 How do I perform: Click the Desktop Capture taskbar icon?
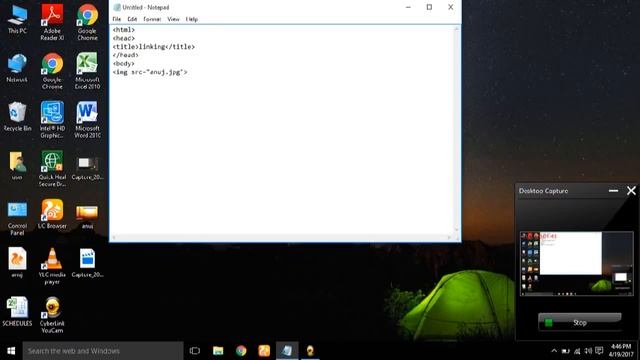tap(310, 351)
